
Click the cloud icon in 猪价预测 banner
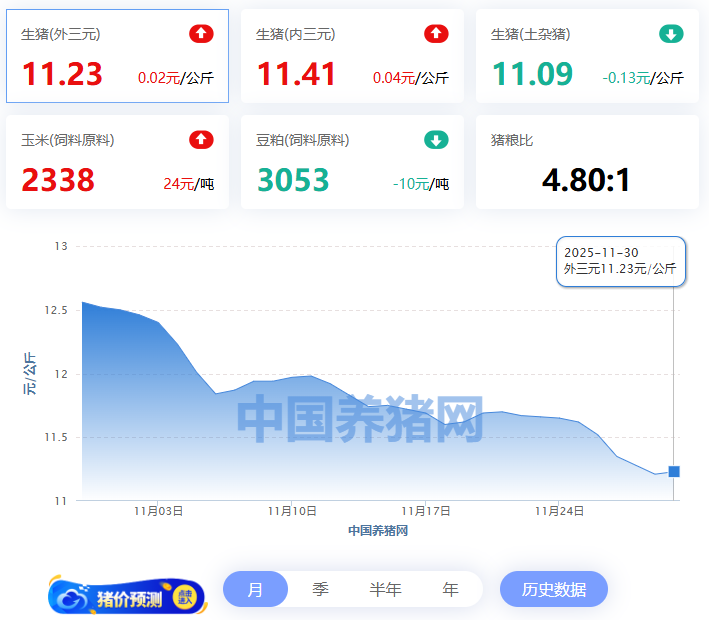coord(72,597)
